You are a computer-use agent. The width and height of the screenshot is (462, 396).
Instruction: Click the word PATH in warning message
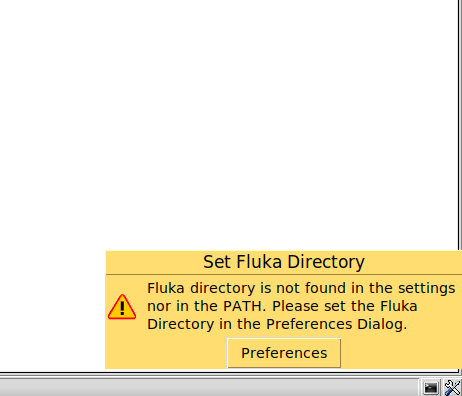[x=242, y=306]
